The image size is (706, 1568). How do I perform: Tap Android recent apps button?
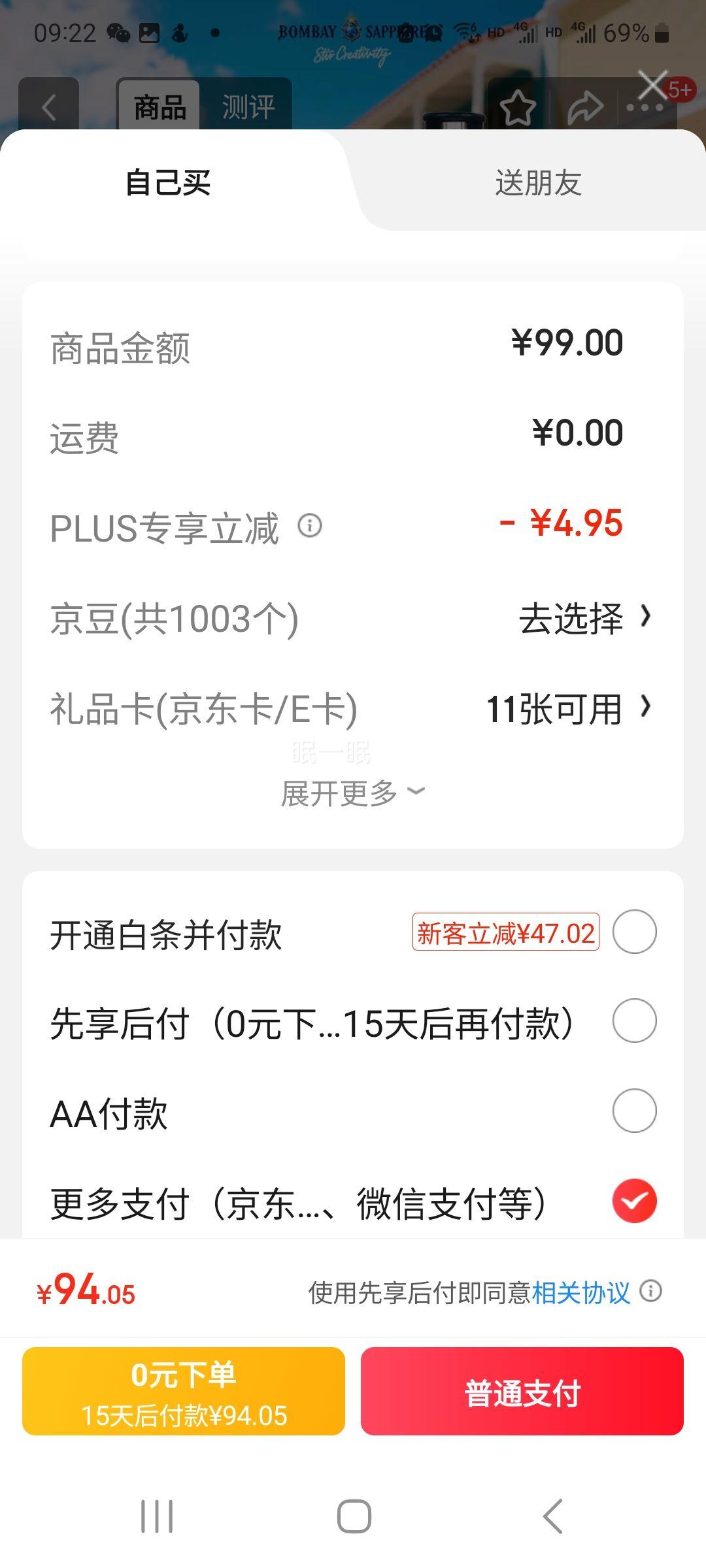[x=157, y=1516]
